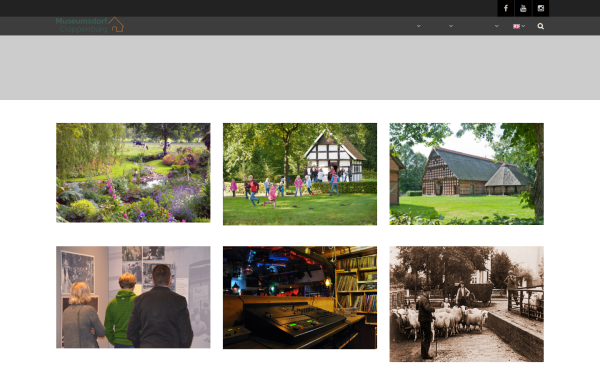Screen dimensions: 600x375
Task: Click the half-timbered house in children photo
Action: pyautogui.click(x=335, y=156)
